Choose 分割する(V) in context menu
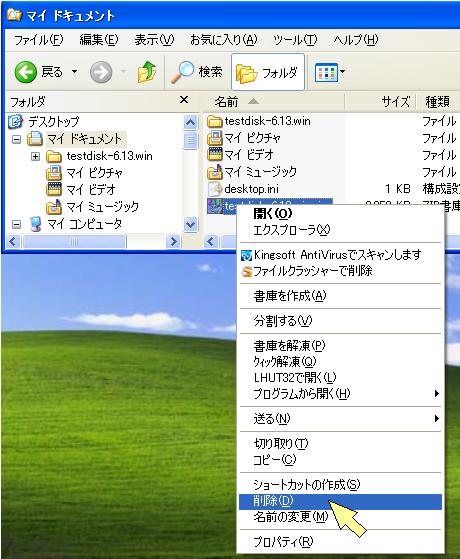The image size is (460, 559). click(x=341, y=321)
